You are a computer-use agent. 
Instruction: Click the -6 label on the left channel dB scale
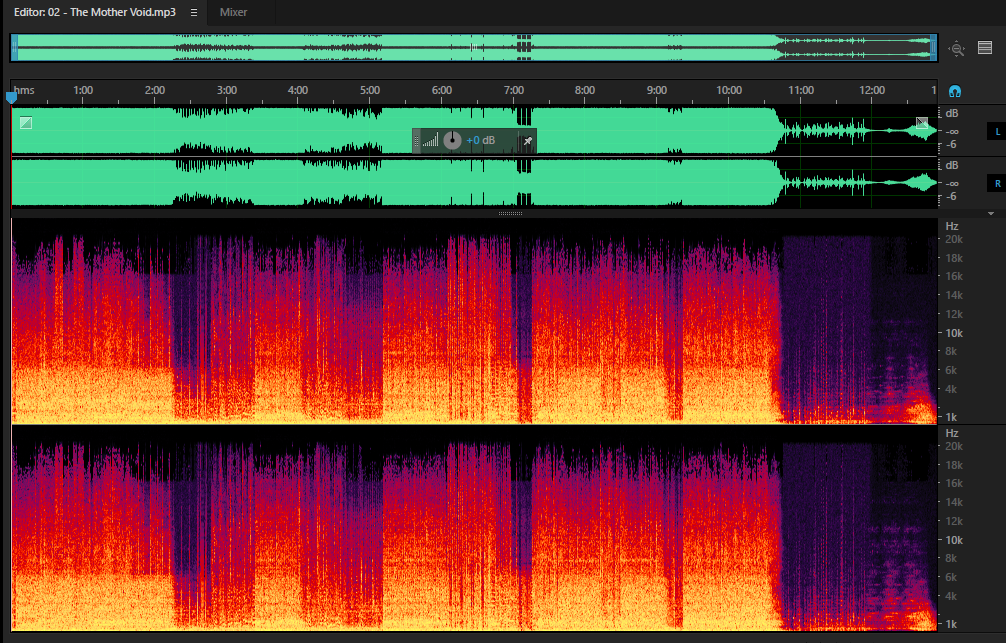pos(951,144)
